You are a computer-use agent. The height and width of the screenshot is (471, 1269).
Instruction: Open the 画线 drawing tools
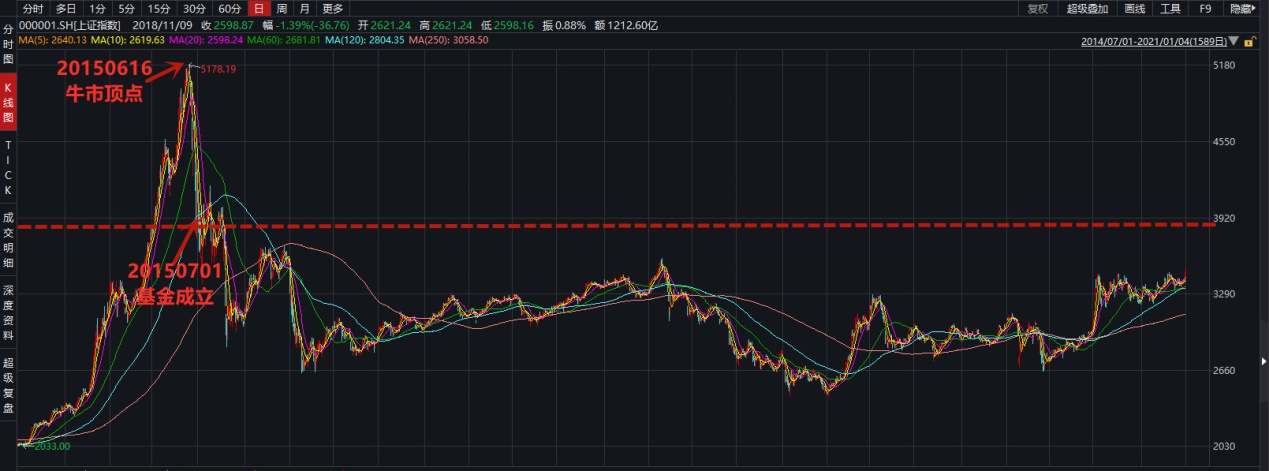click(1134, 9)
